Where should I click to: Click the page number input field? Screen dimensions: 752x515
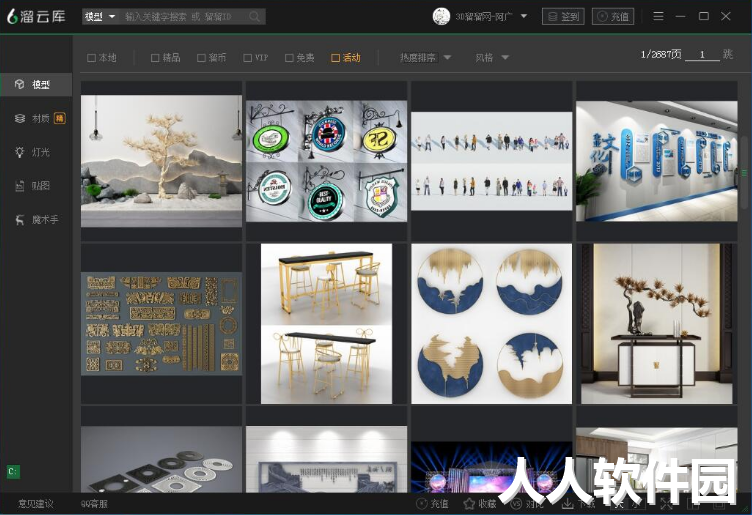point(702,54)
